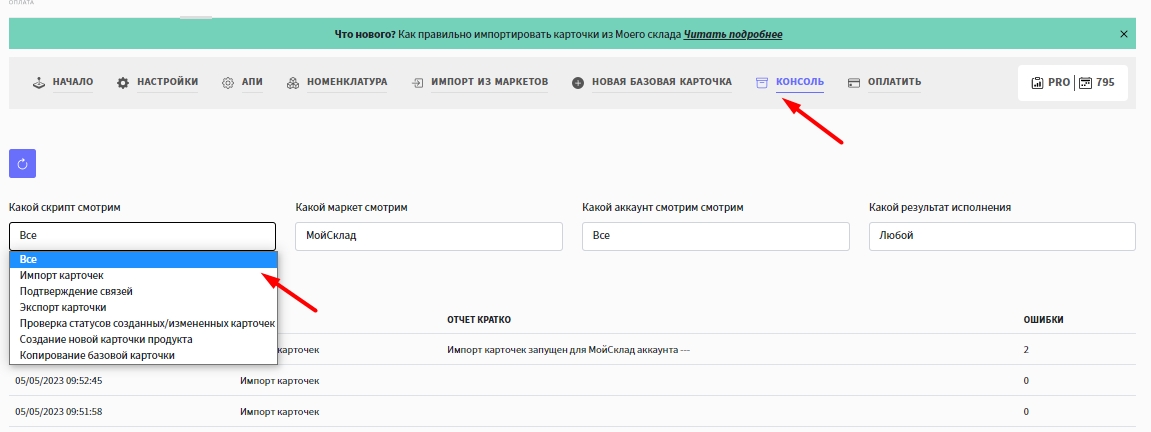The image size is (1151, 432).
Task: Click the Импорт из маркетов icon
Action: (417, 83)
